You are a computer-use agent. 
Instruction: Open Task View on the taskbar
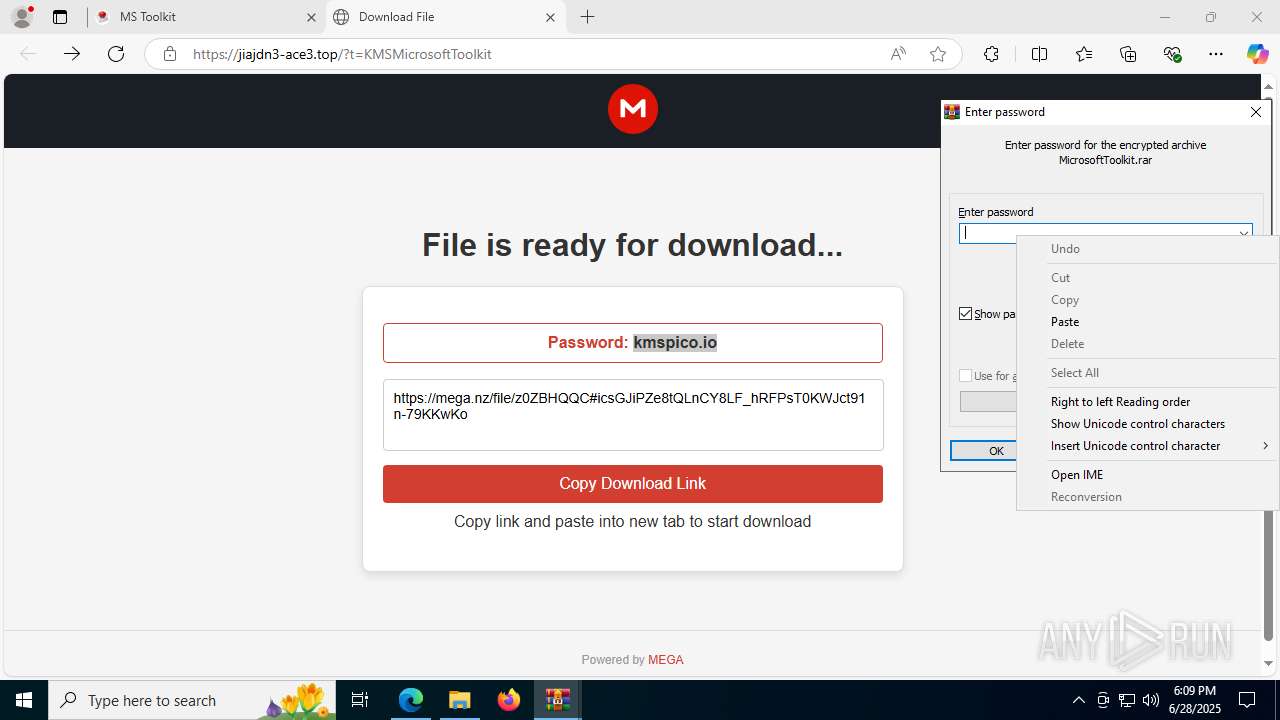coord(361,700)
